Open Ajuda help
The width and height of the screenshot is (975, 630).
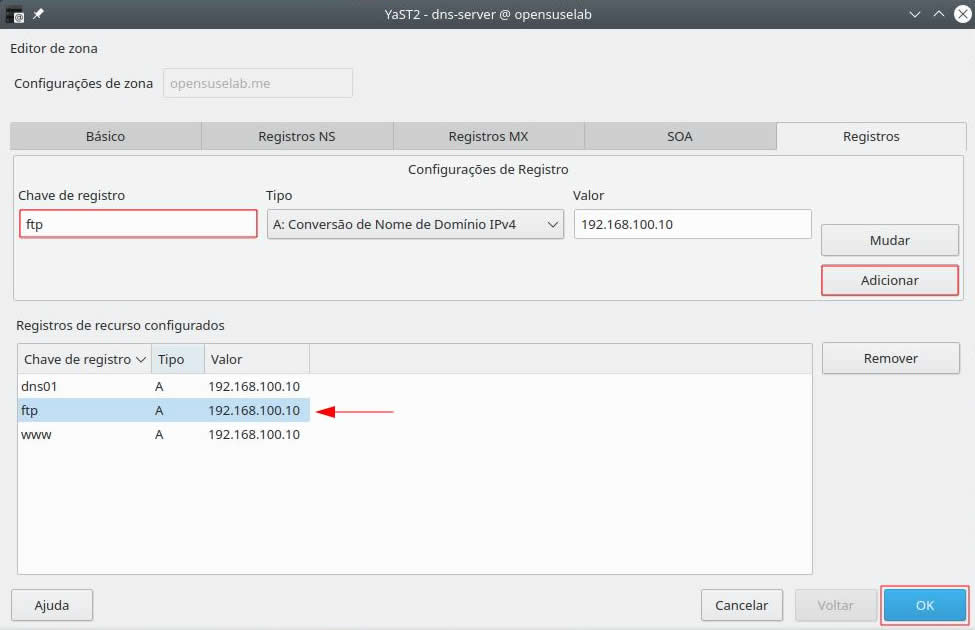tap(52, 605)
